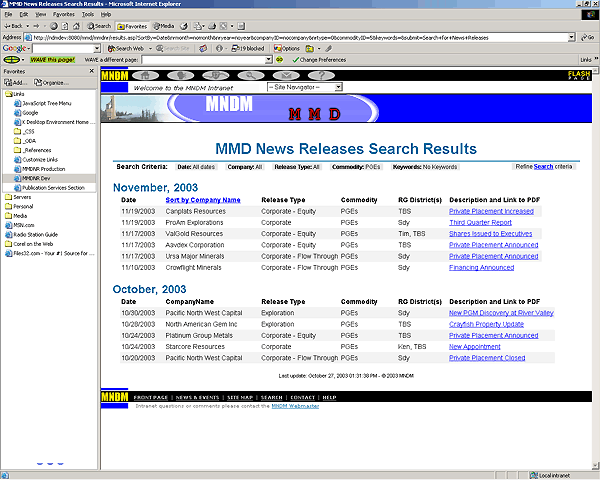Stop page loading icon

click(54, 26)
